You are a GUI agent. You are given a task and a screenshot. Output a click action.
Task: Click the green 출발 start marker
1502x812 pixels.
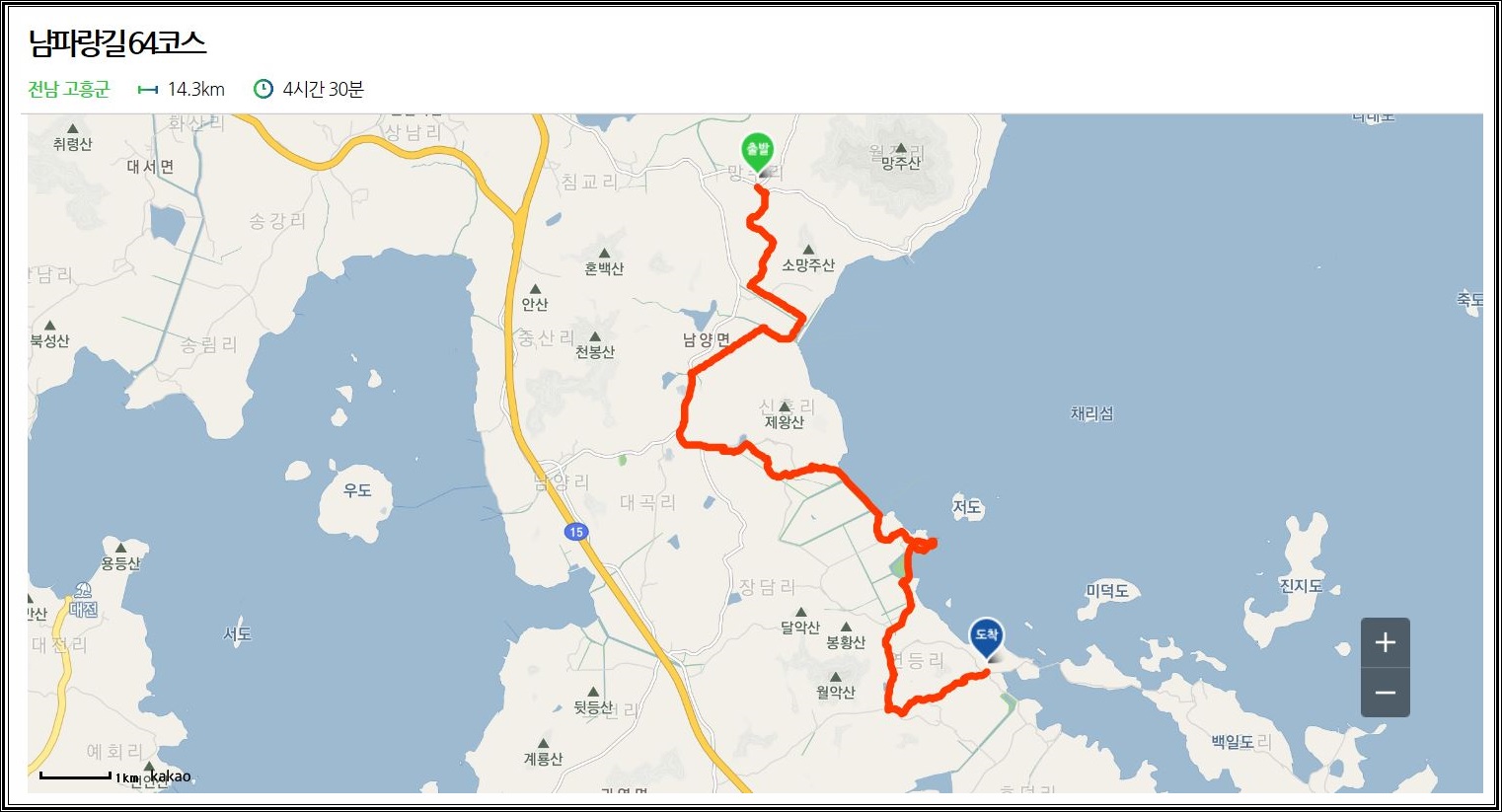[x=757, y=154]
